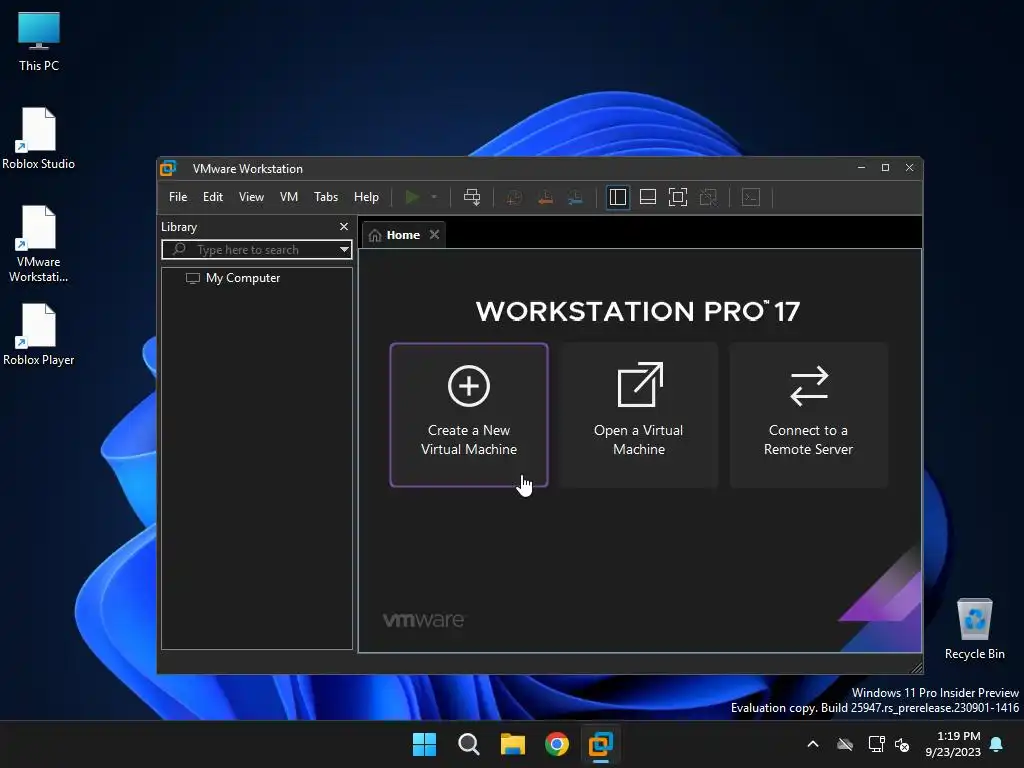Viewport: 1024px width, 768px height.
Task: Close the VMware Workstation window
Action: click(x=910, y=168)
